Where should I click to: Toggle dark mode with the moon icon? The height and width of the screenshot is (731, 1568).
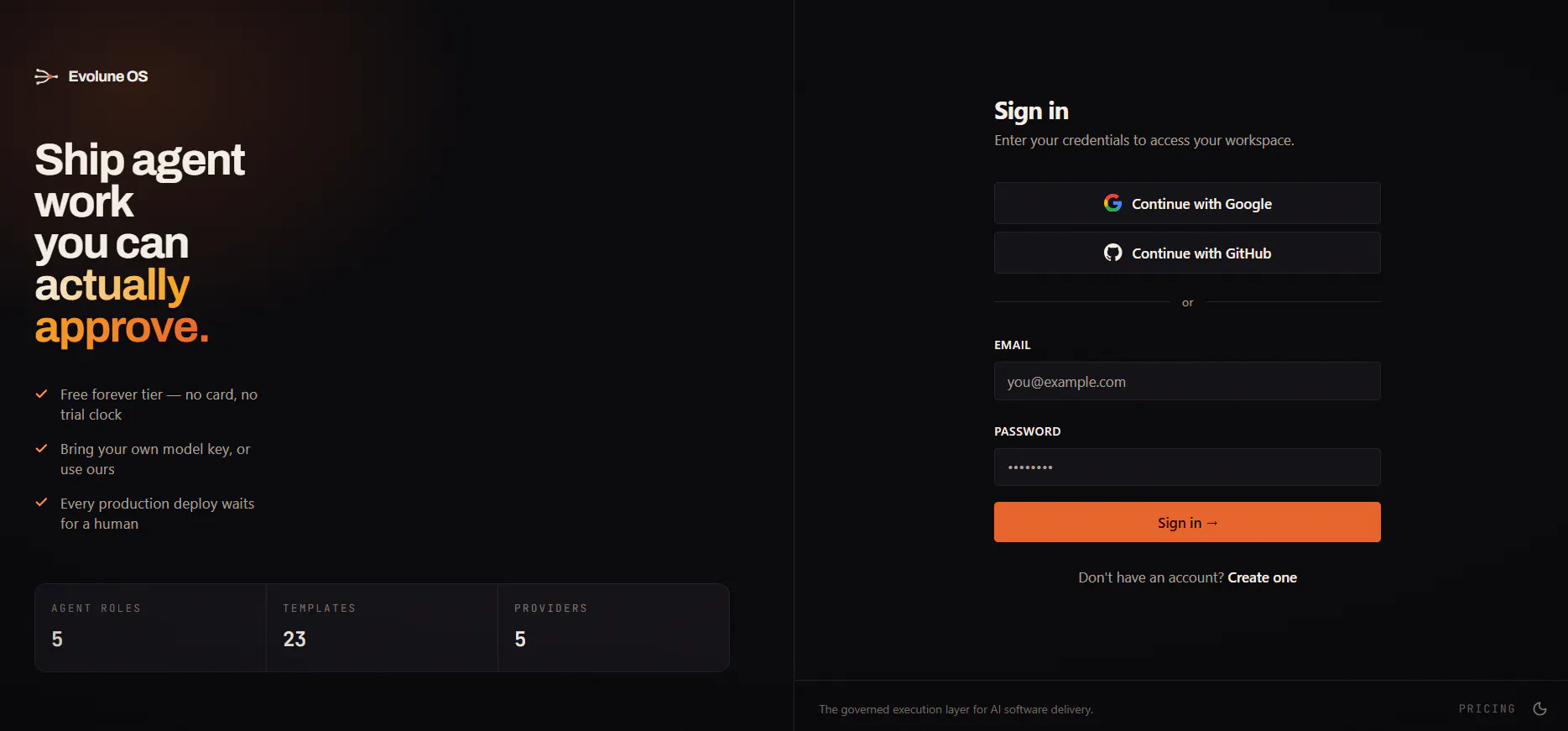pyautogui.click(x=1539, y=708)
